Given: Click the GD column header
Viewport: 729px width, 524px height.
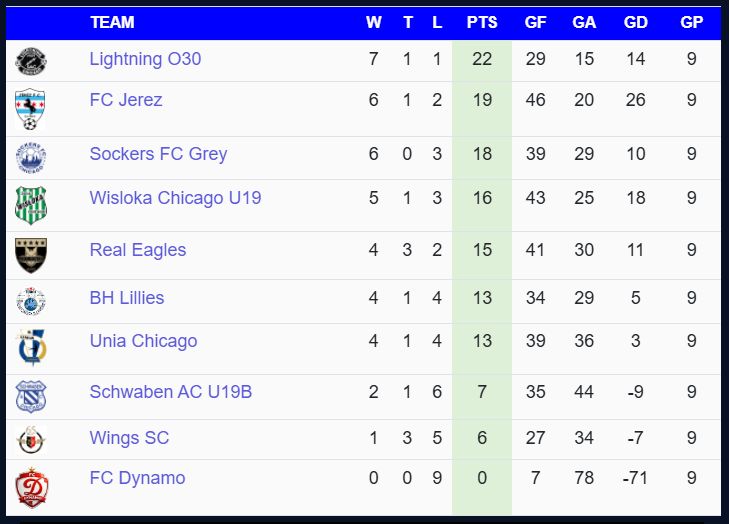Looking at the screenshot, I should click(635, 22).
